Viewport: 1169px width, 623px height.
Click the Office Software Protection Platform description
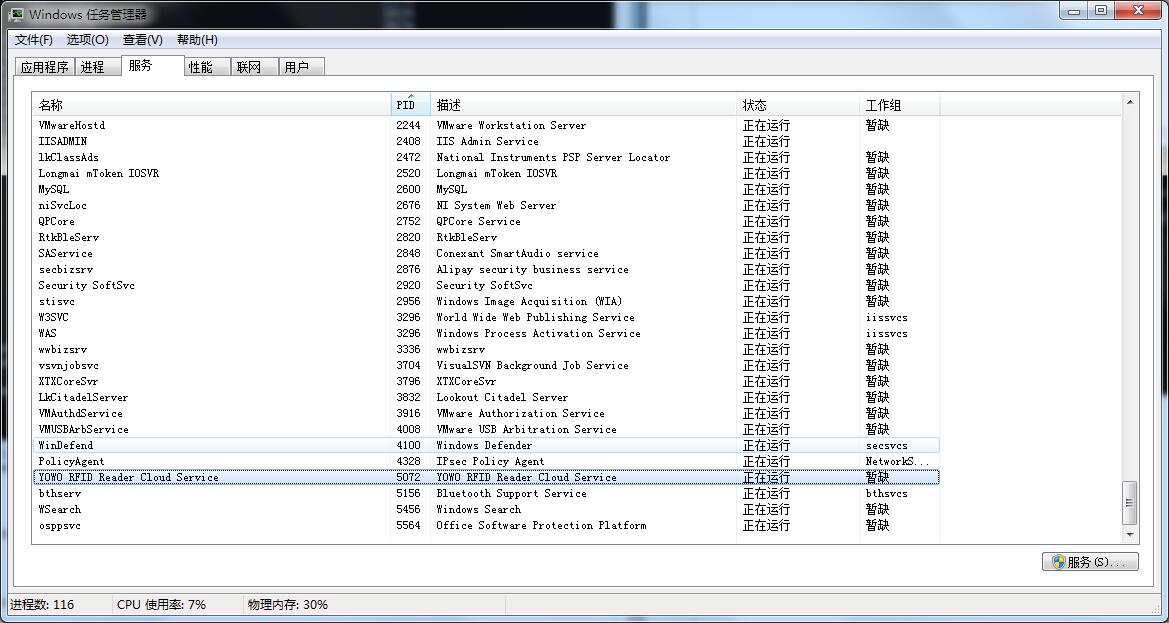tap(541, 525)
